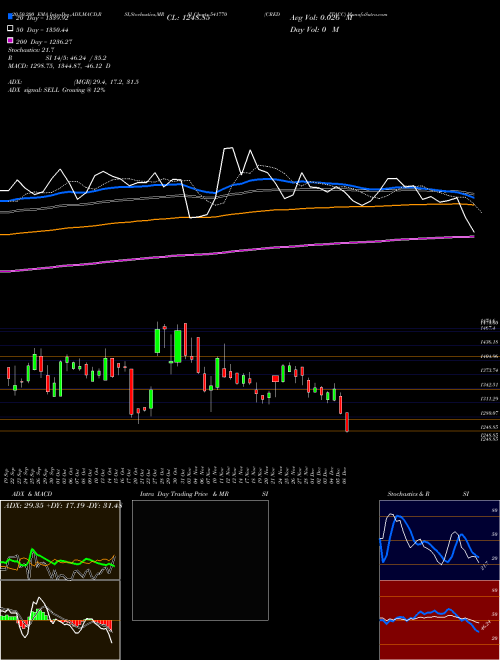Open the MACD histogram chart panel
500x660 pixels.
(x=60, y=620)
